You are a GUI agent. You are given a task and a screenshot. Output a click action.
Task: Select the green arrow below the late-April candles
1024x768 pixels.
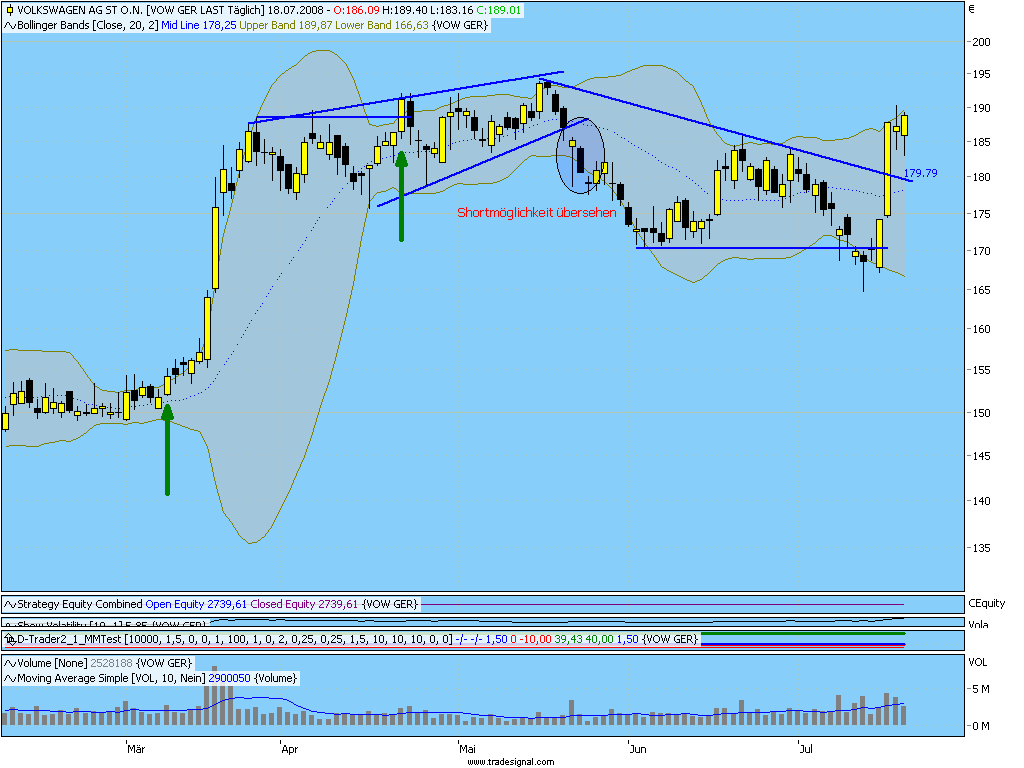click(x=402, y=196)
